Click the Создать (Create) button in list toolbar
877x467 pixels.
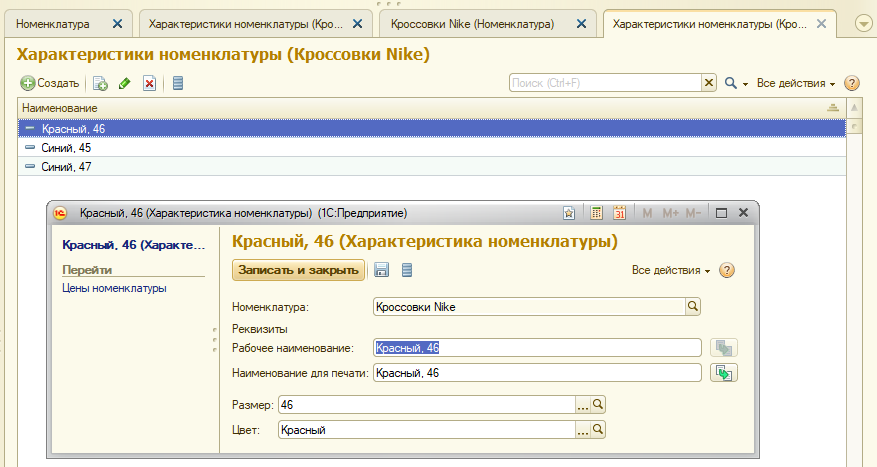click(50, 83)
